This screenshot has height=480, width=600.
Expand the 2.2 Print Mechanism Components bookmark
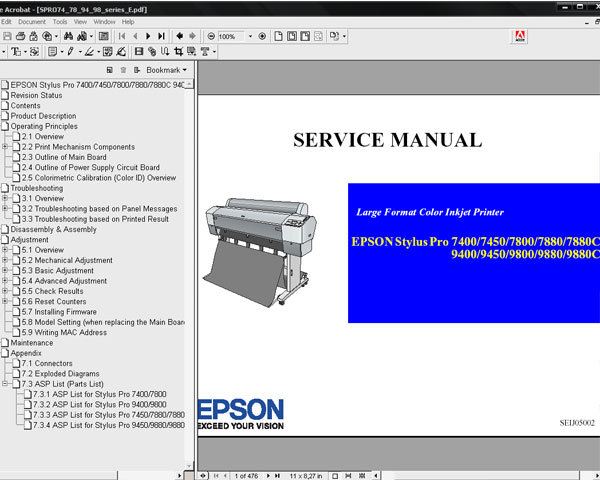click(6, 147)
